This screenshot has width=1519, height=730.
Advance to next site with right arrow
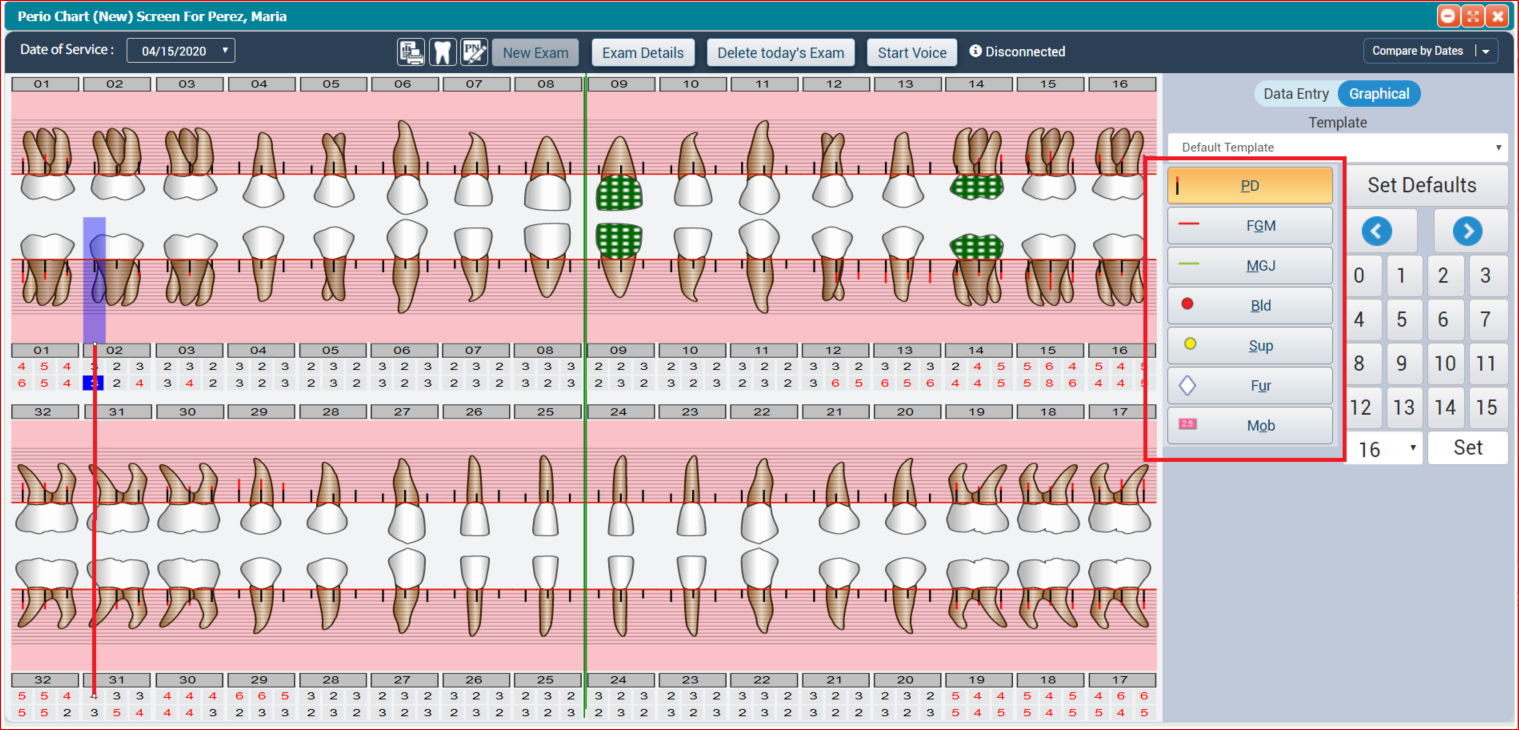[1467, 231]
